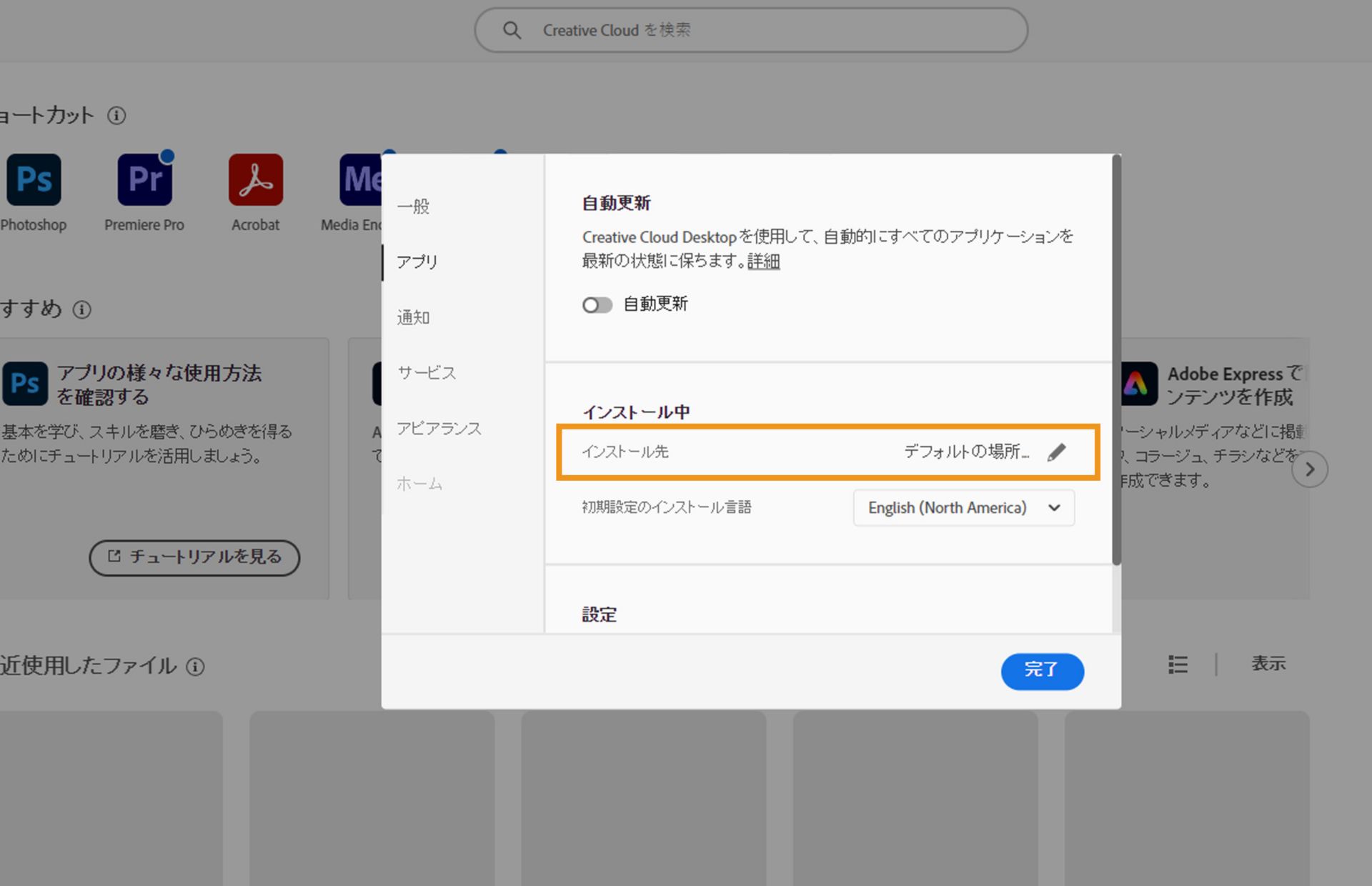
Task: Open the Photoshop app shortcut icon
Action: (34, 179)
